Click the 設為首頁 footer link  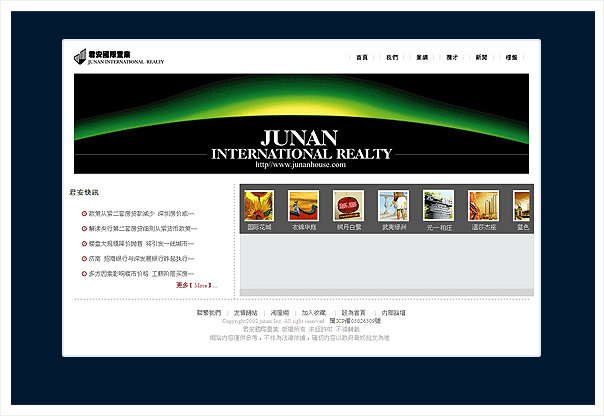(354, 313)
